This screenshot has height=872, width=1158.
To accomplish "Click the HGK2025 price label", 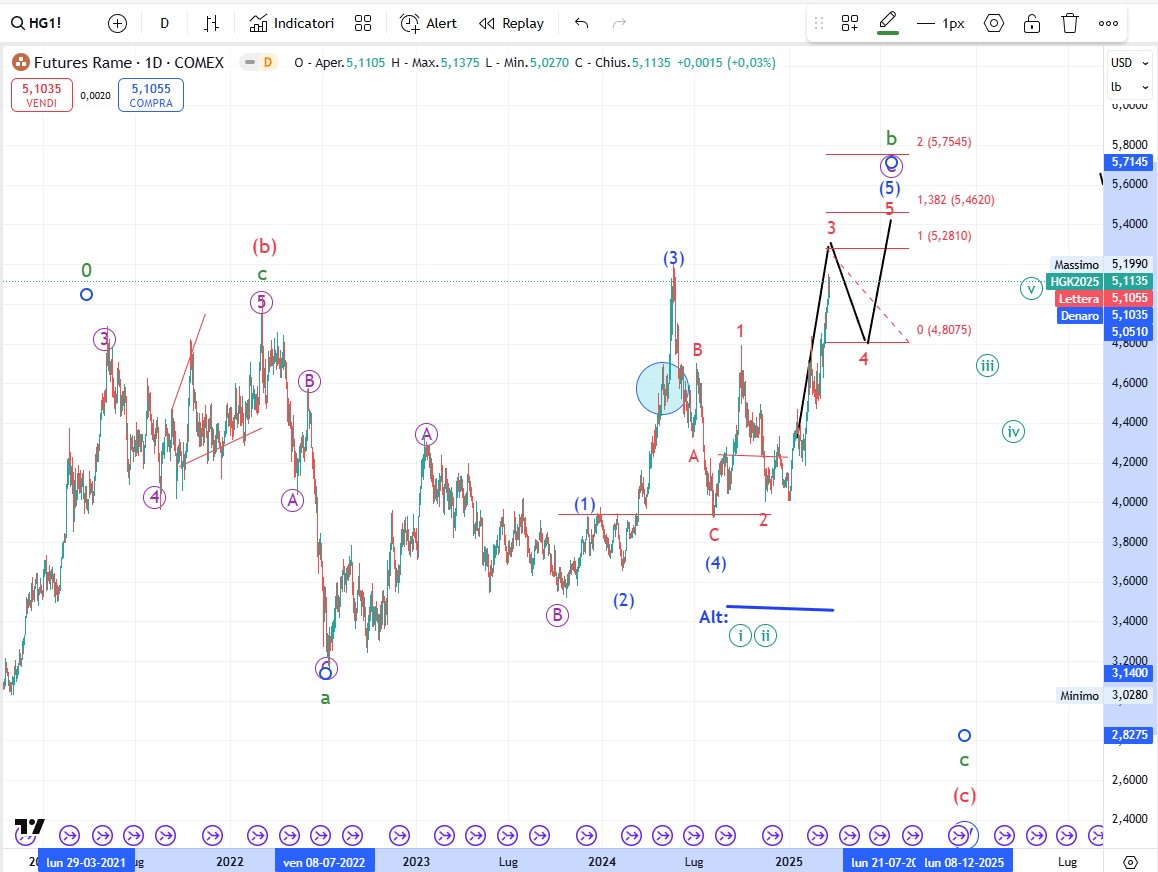I will [x=1075, y=281].
